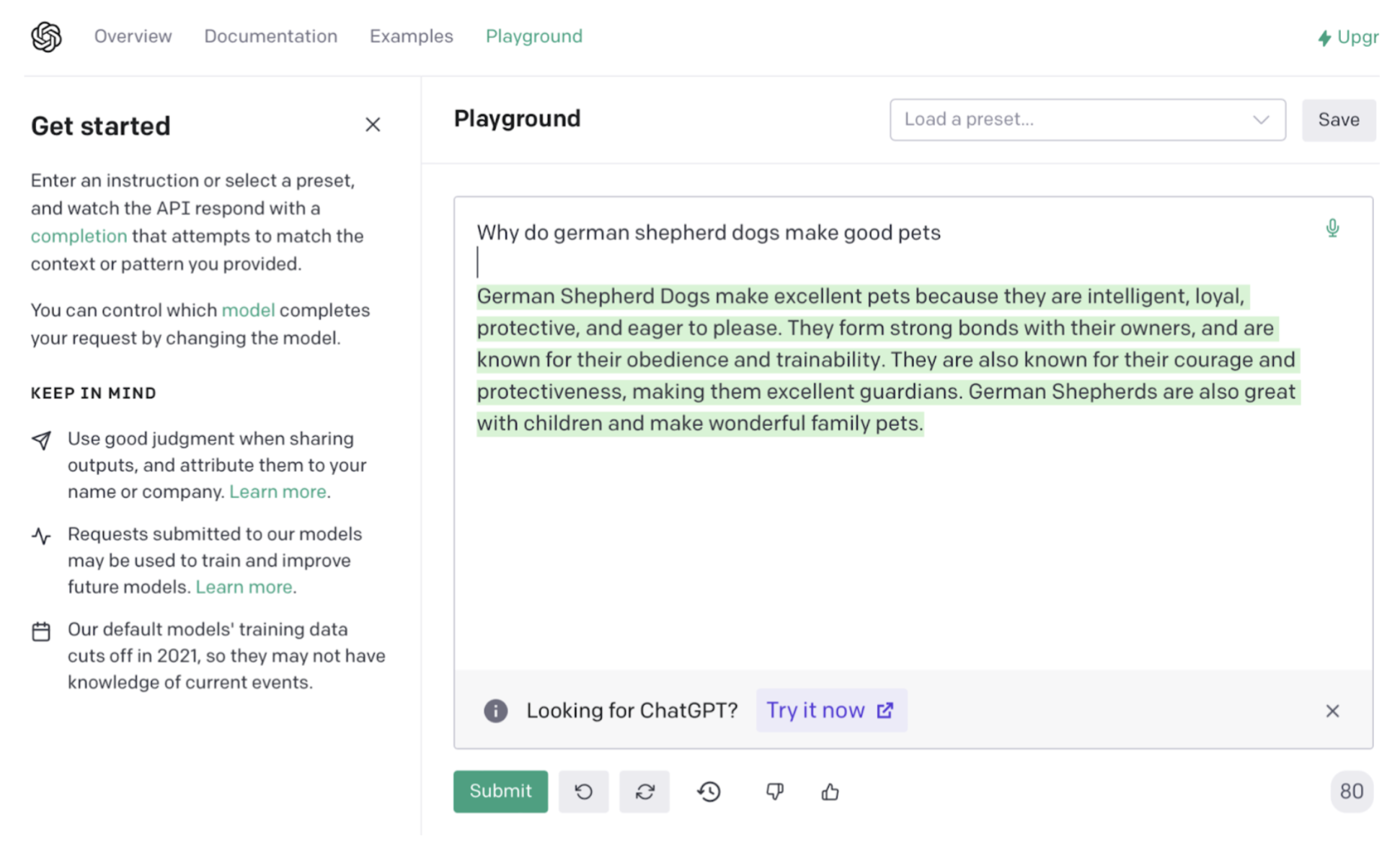Image resolution: width=1400 pixels, height=855 pixels.
Task: Activate the microphone voice input icon
Action: point(1332,229)
